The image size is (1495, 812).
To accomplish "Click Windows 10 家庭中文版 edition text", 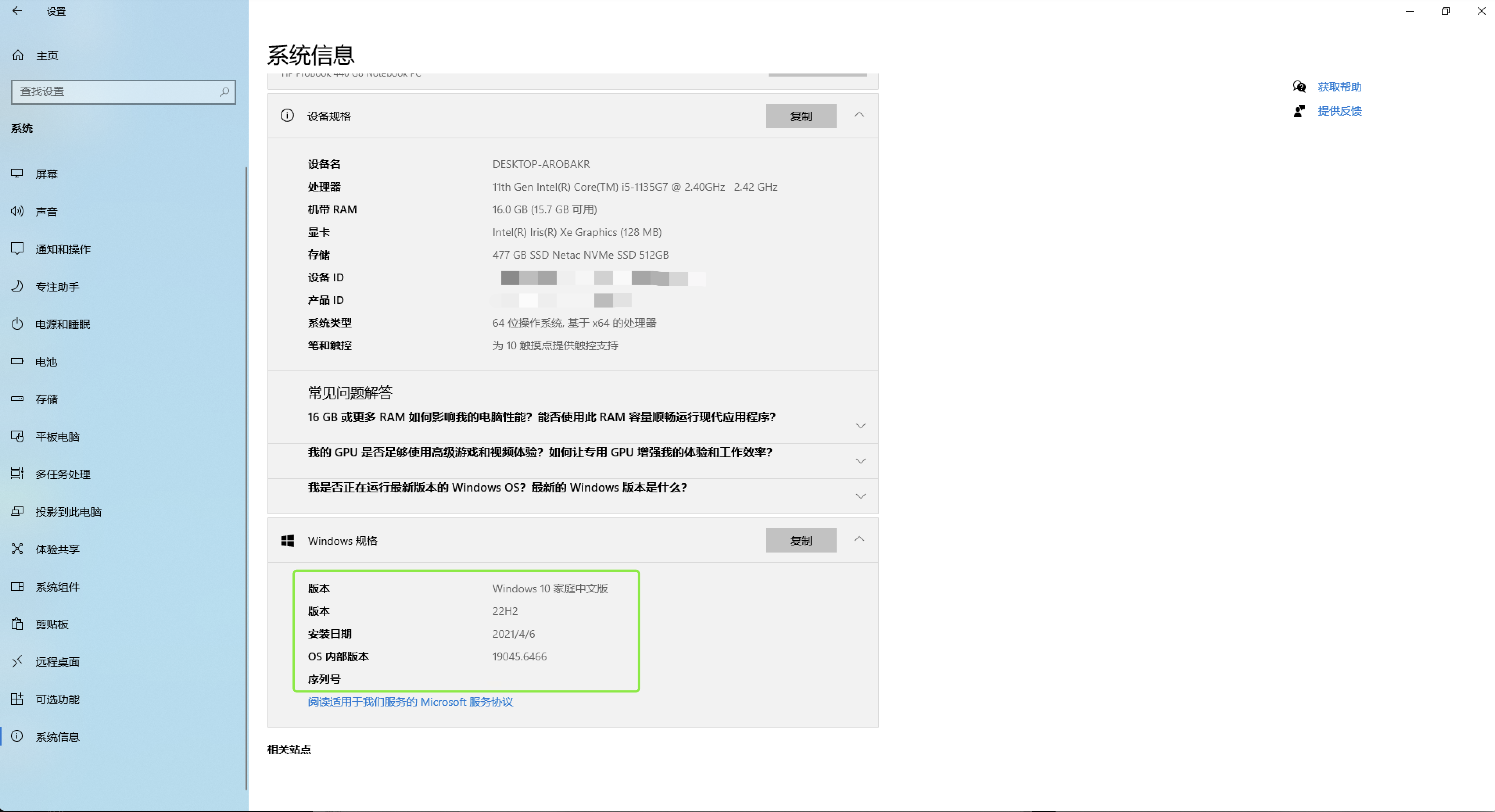I will coord(550,589).
